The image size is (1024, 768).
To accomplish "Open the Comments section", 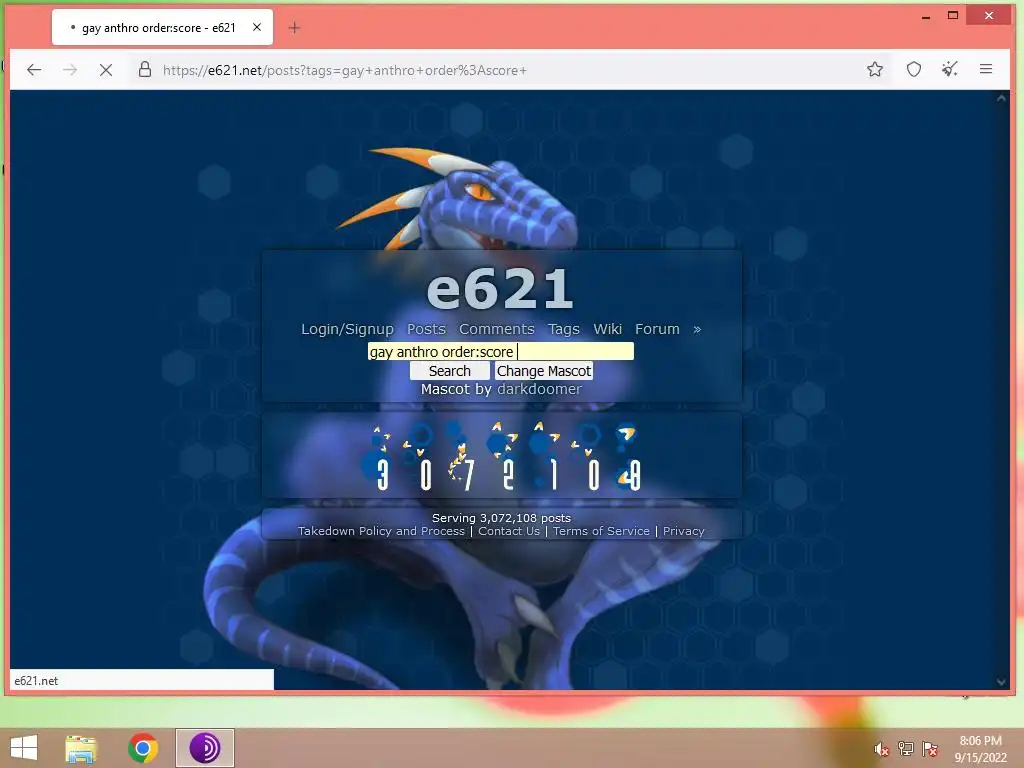I will pos(496,329).
